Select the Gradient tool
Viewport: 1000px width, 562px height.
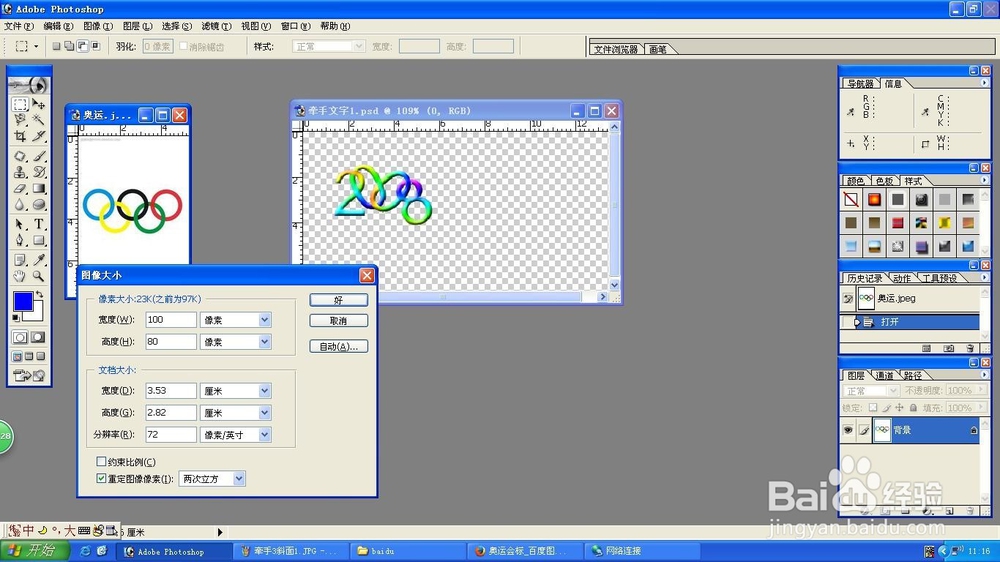39,188
